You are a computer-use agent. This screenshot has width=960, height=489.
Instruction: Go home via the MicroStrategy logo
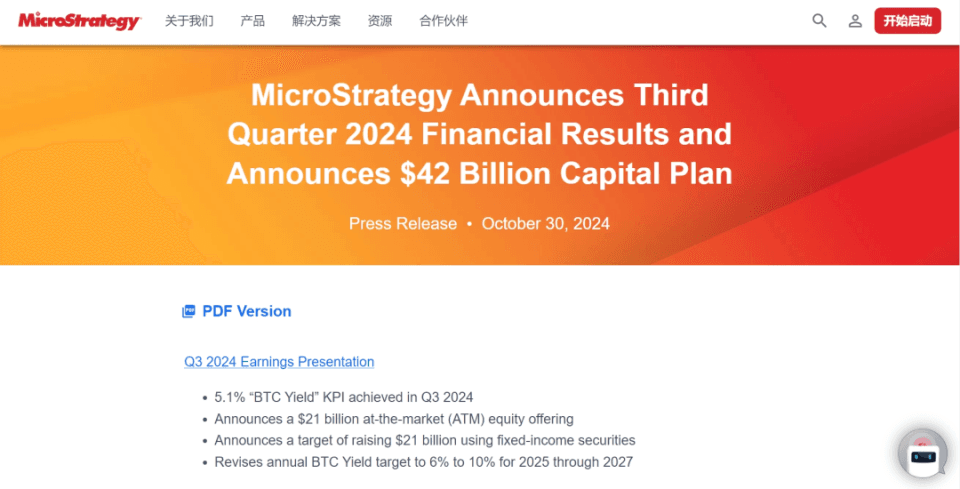tap(80, 21)
